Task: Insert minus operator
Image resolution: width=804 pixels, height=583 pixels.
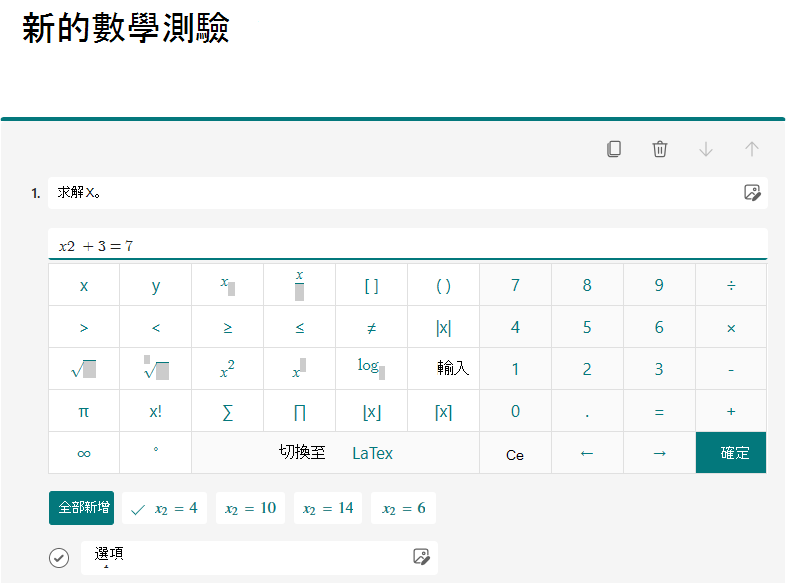Action: click(x=731, y=369)
